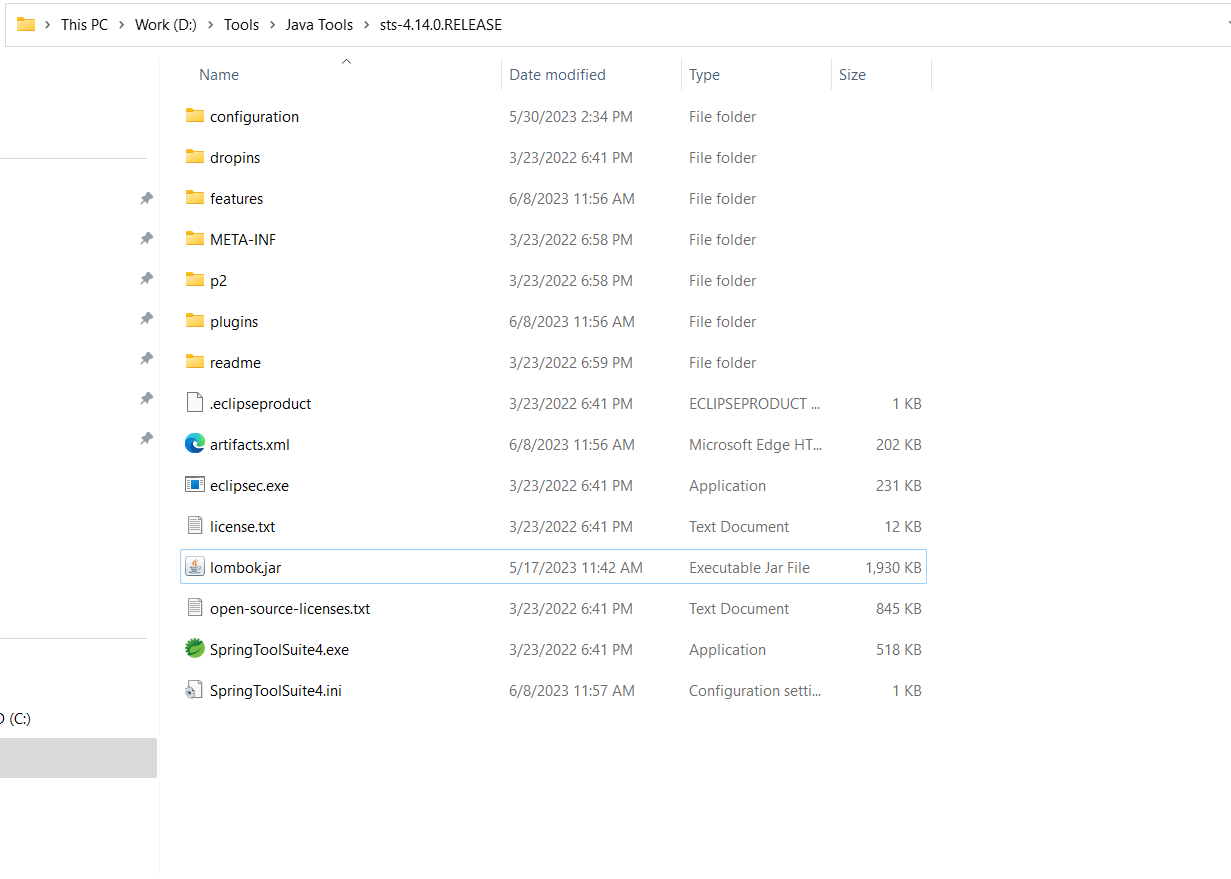Click the pin icon beside META-INF row
This screenshot has height=879, width=1231.
pyautogui.click(x=146, y=239)
